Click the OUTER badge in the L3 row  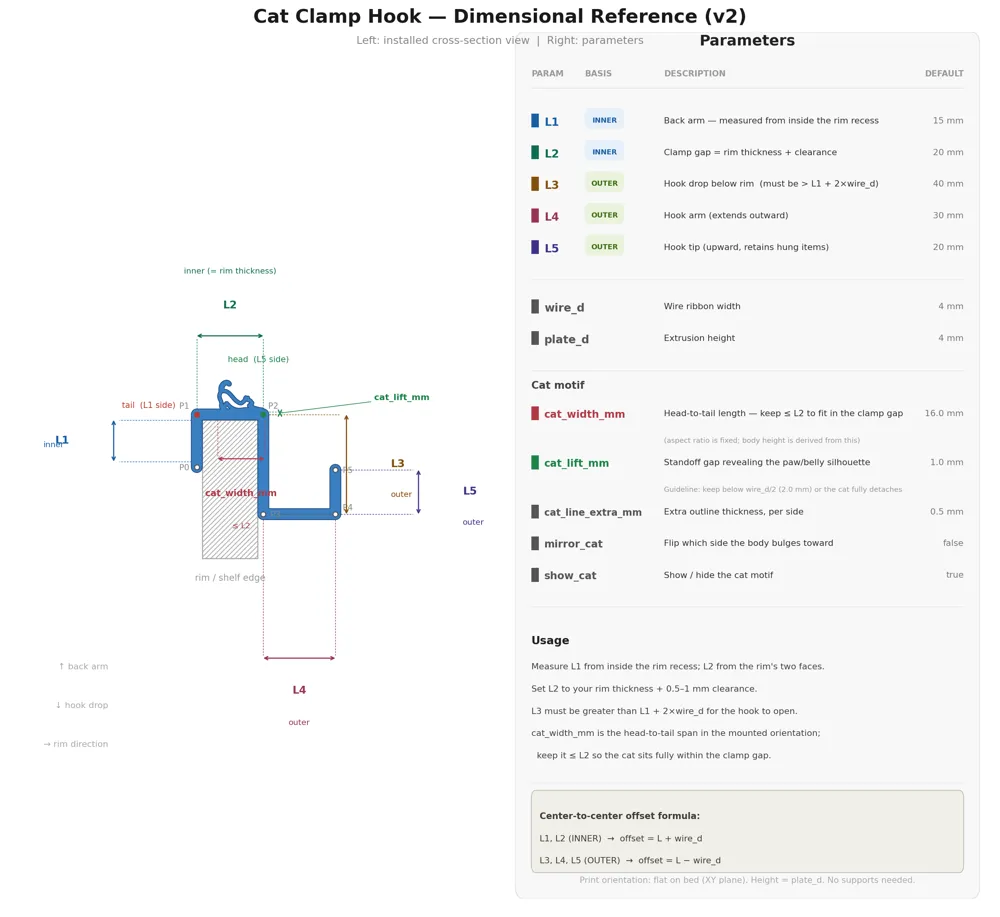coord(604,183)
